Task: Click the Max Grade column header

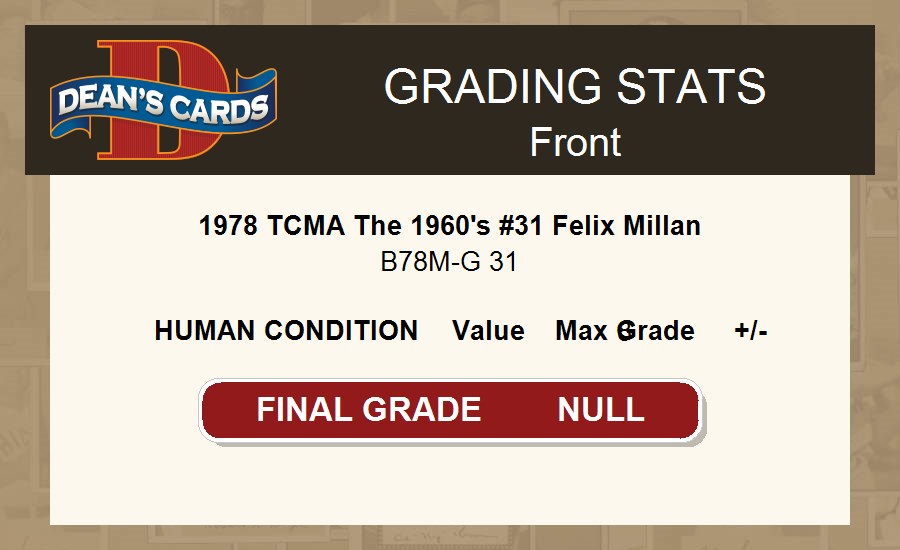Action: [x=625, y=331]
